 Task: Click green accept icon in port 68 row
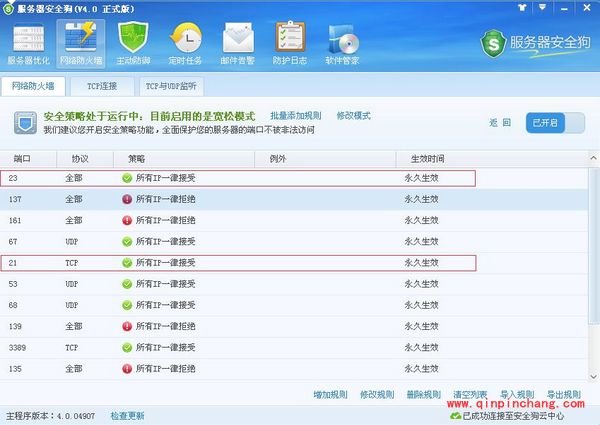point(127,305)
